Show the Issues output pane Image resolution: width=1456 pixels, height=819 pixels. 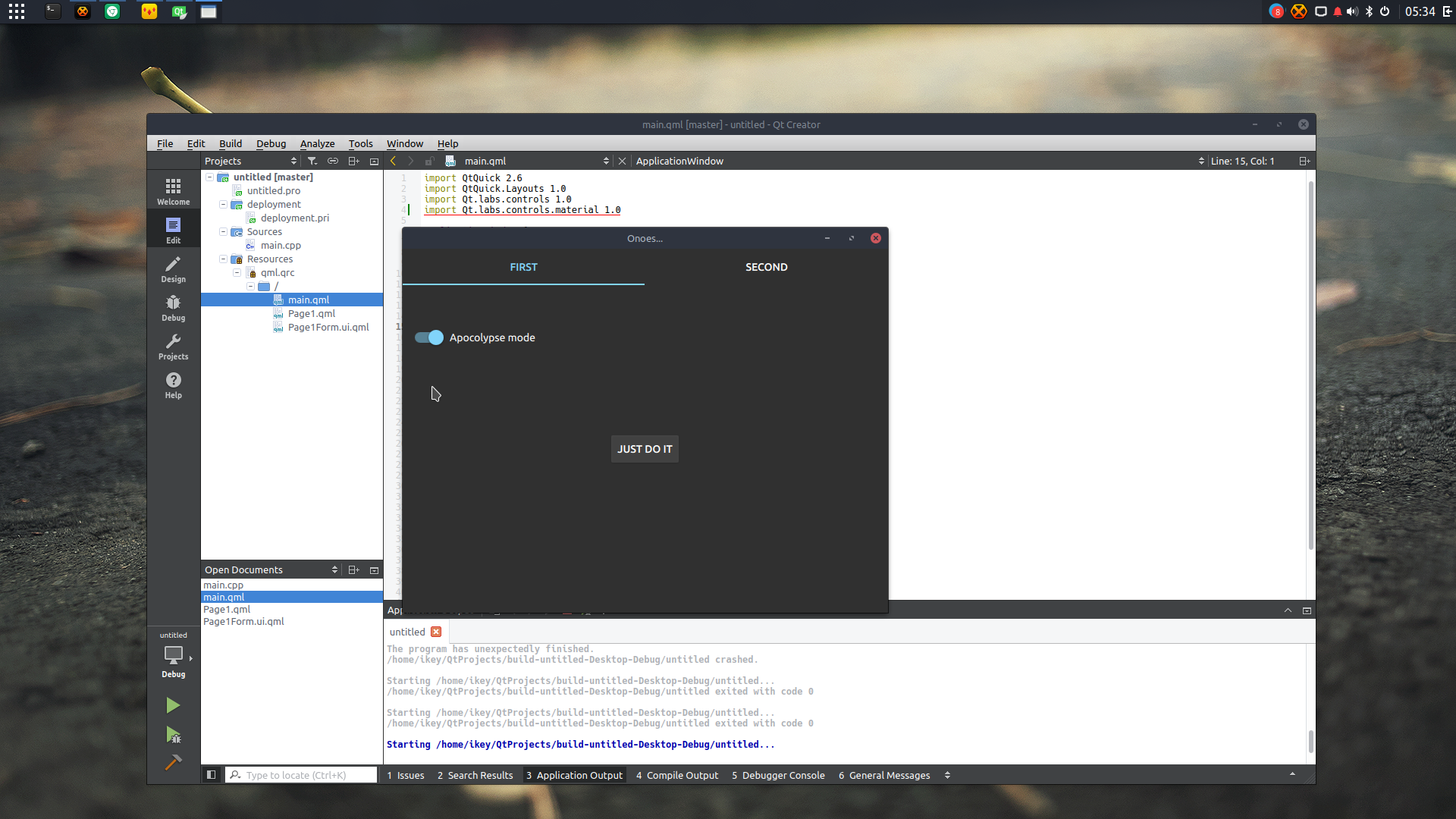pos(406,775)
